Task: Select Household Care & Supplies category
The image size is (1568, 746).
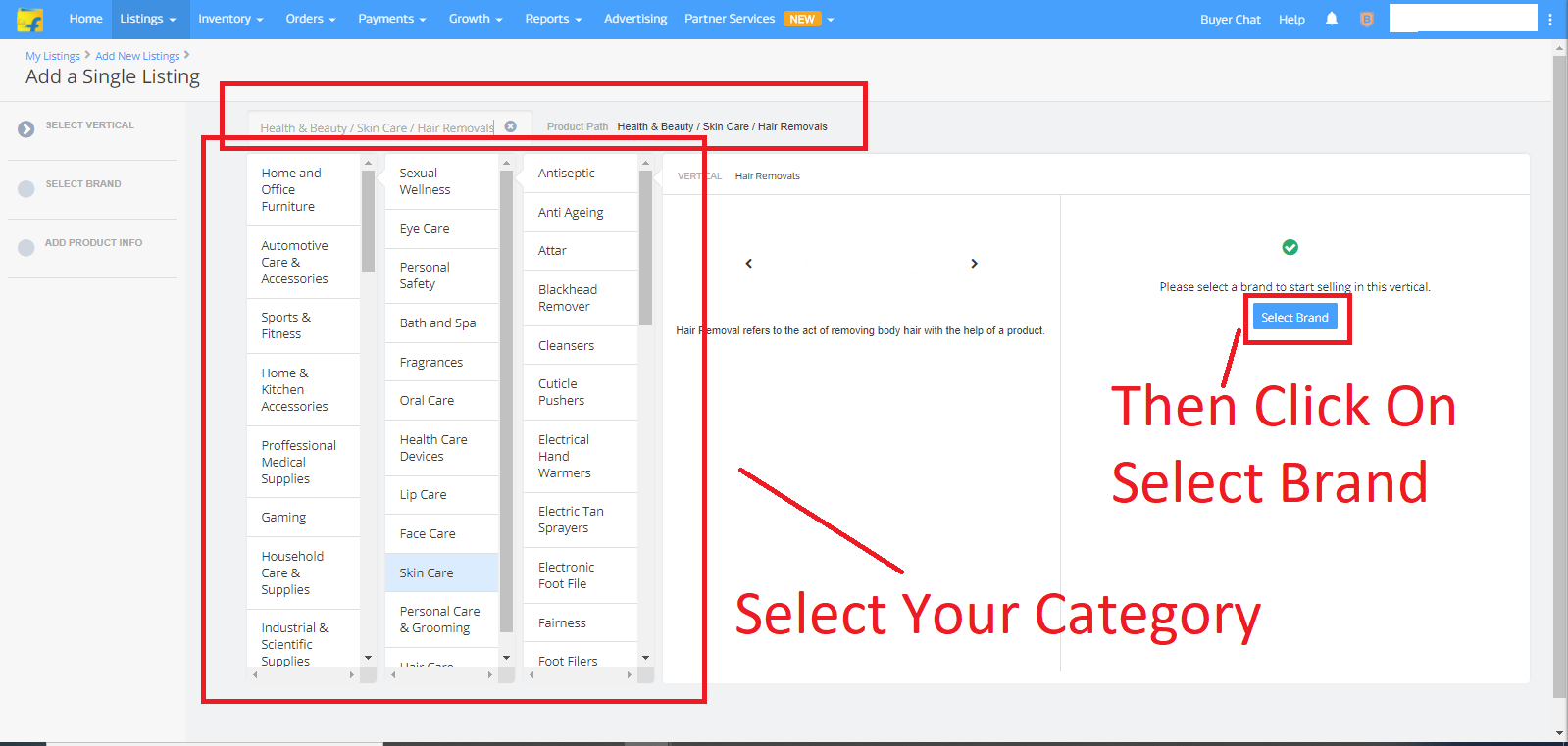Action: point(303,573)
